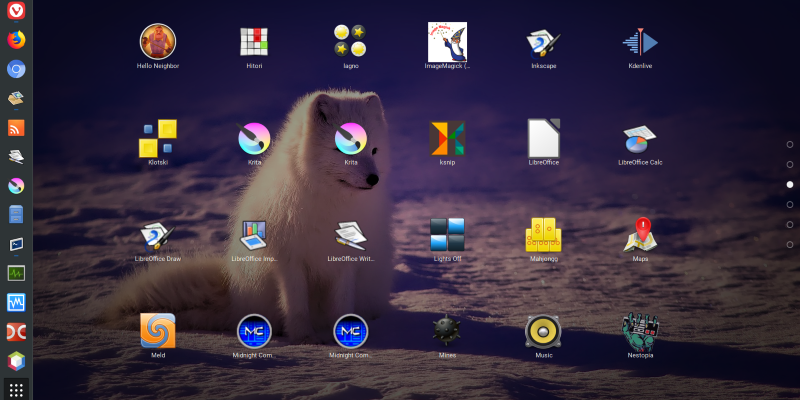The height and width of the screenshot is (400, 800).
Task: Open the Music app
Action: 543,331
